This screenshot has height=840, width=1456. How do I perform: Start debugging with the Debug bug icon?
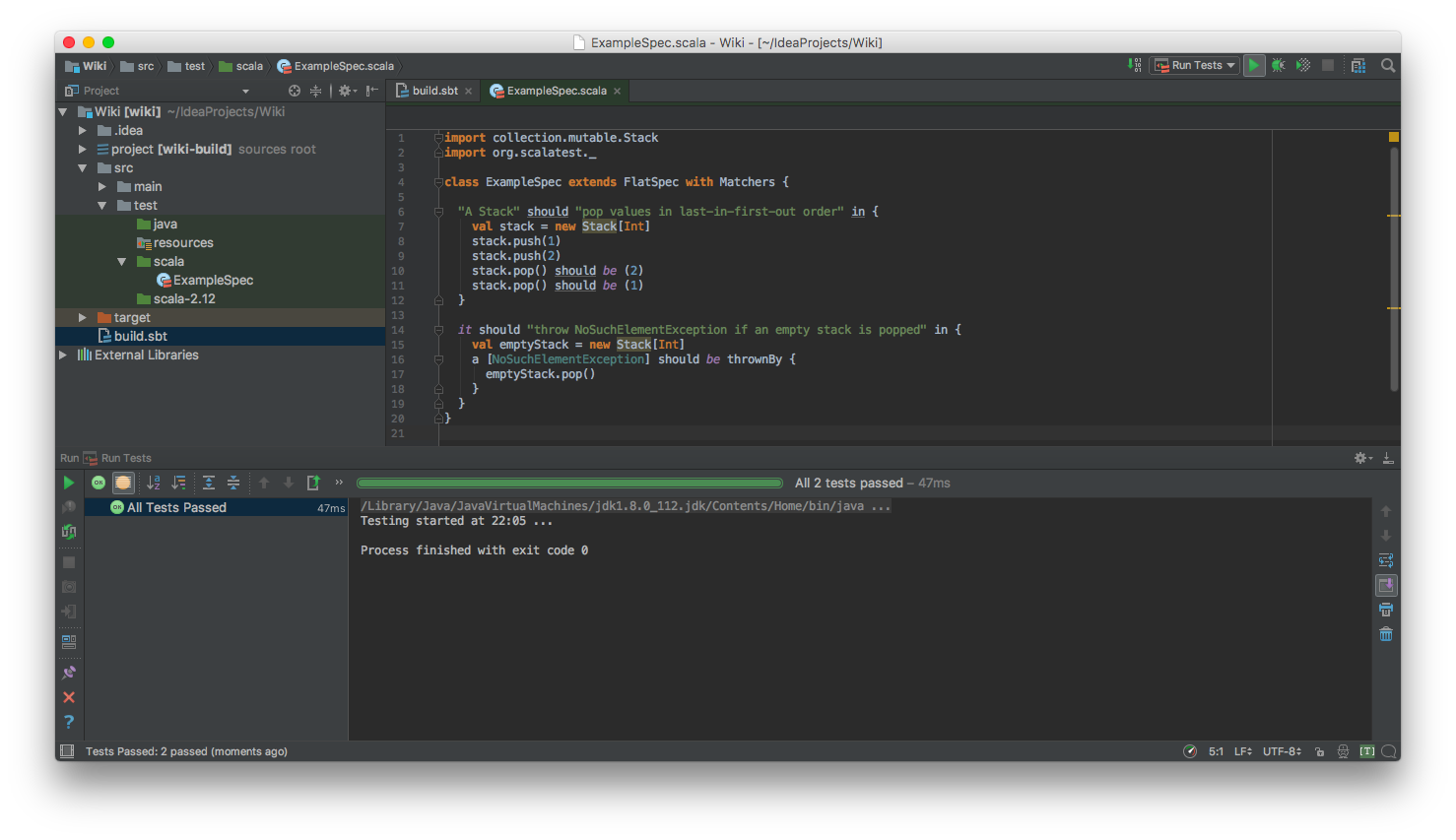1278,65
